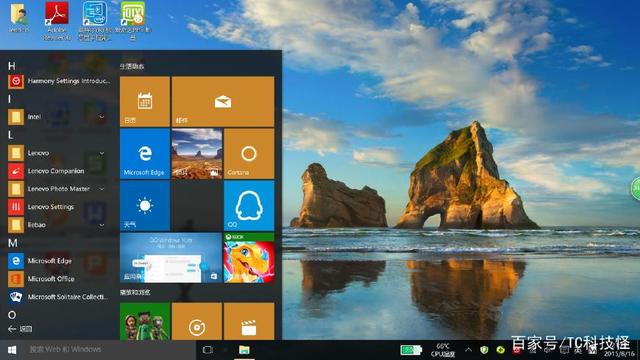Screen dimensions: 640x360
Task: Open the QQ penguin tile
Action: pyautogui.click(x=249, y=206)
